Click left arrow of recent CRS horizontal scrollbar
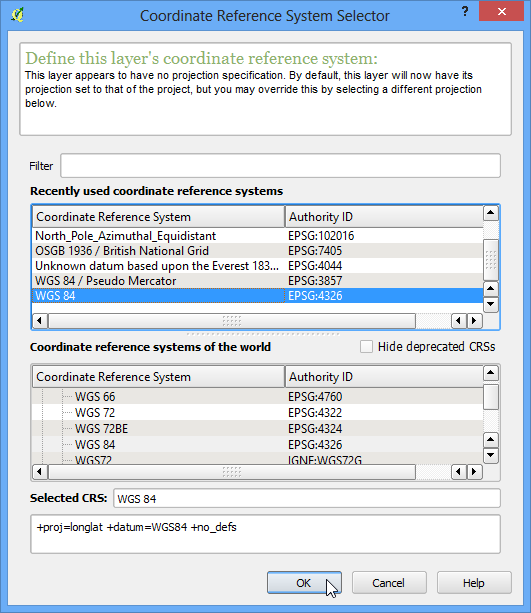The width and height of the screenshot is (531, 613). point(39,321)
